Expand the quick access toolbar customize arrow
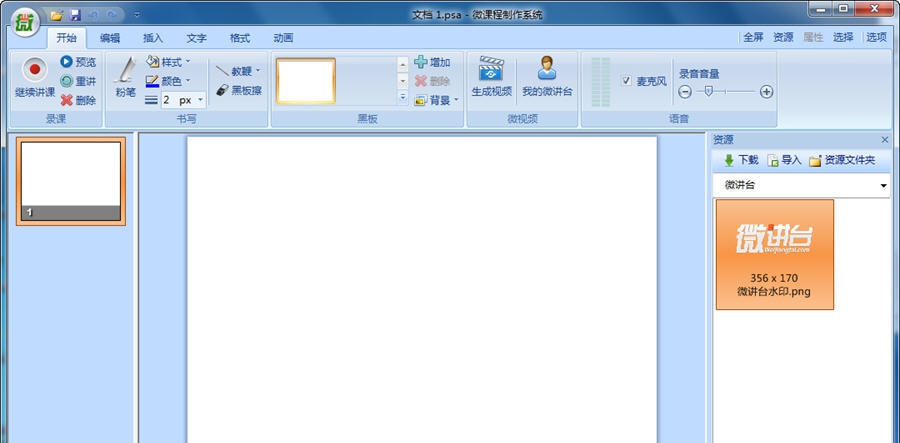Viewport: 900px width, 443px height. [137, 15]
